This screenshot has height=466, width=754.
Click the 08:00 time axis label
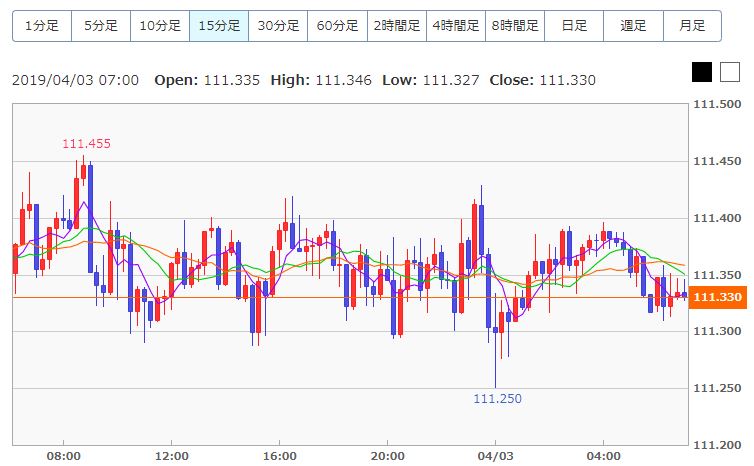(63, 456)
